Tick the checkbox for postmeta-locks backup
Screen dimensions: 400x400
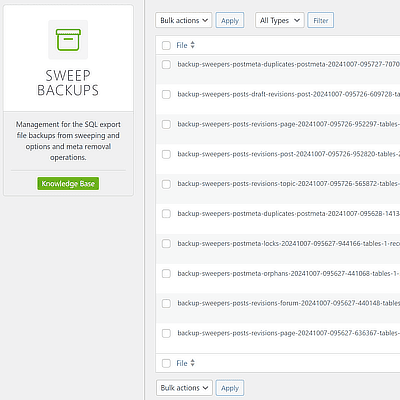click(166, 244)
